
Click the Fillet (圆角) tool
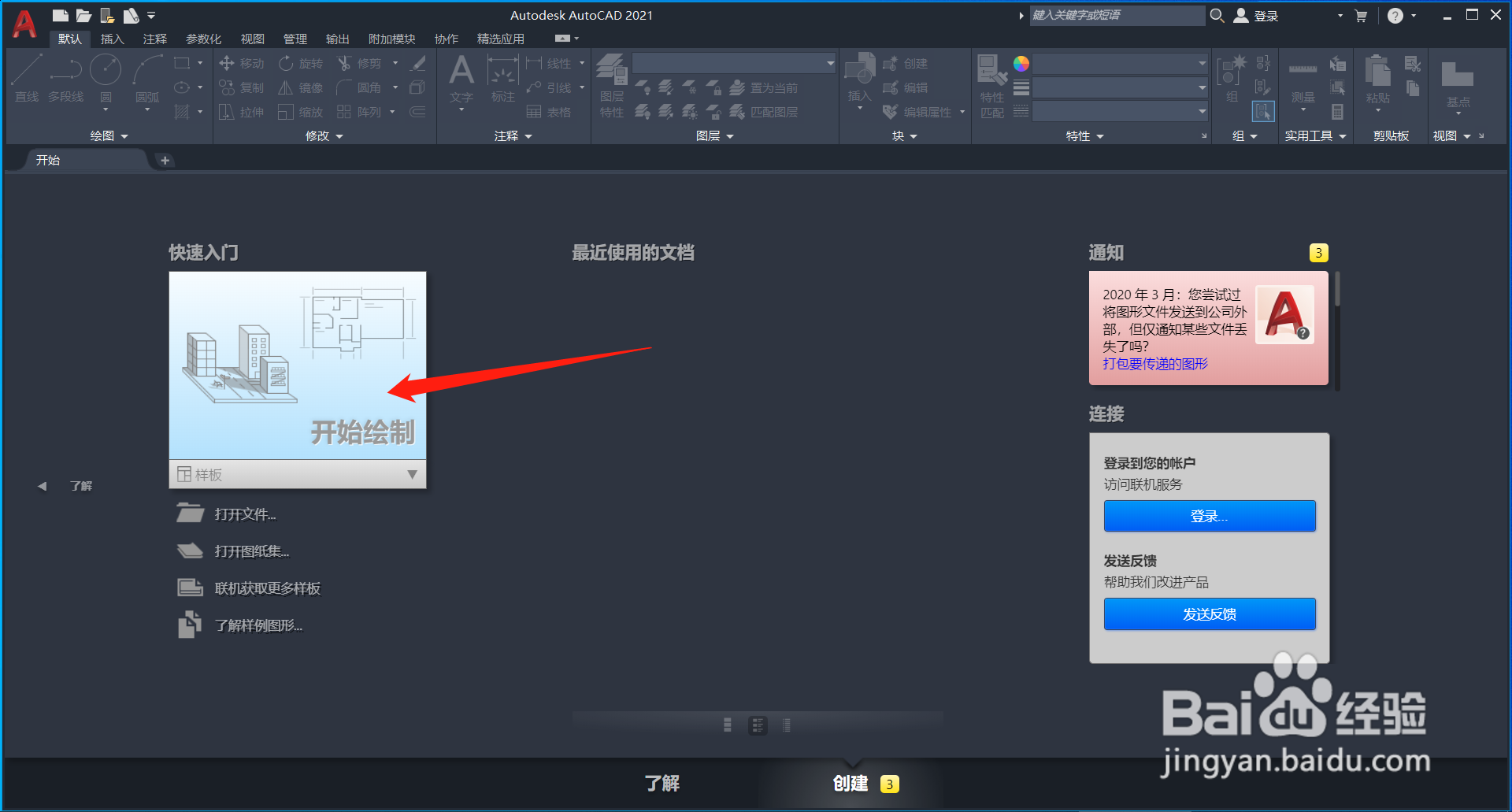359,87
